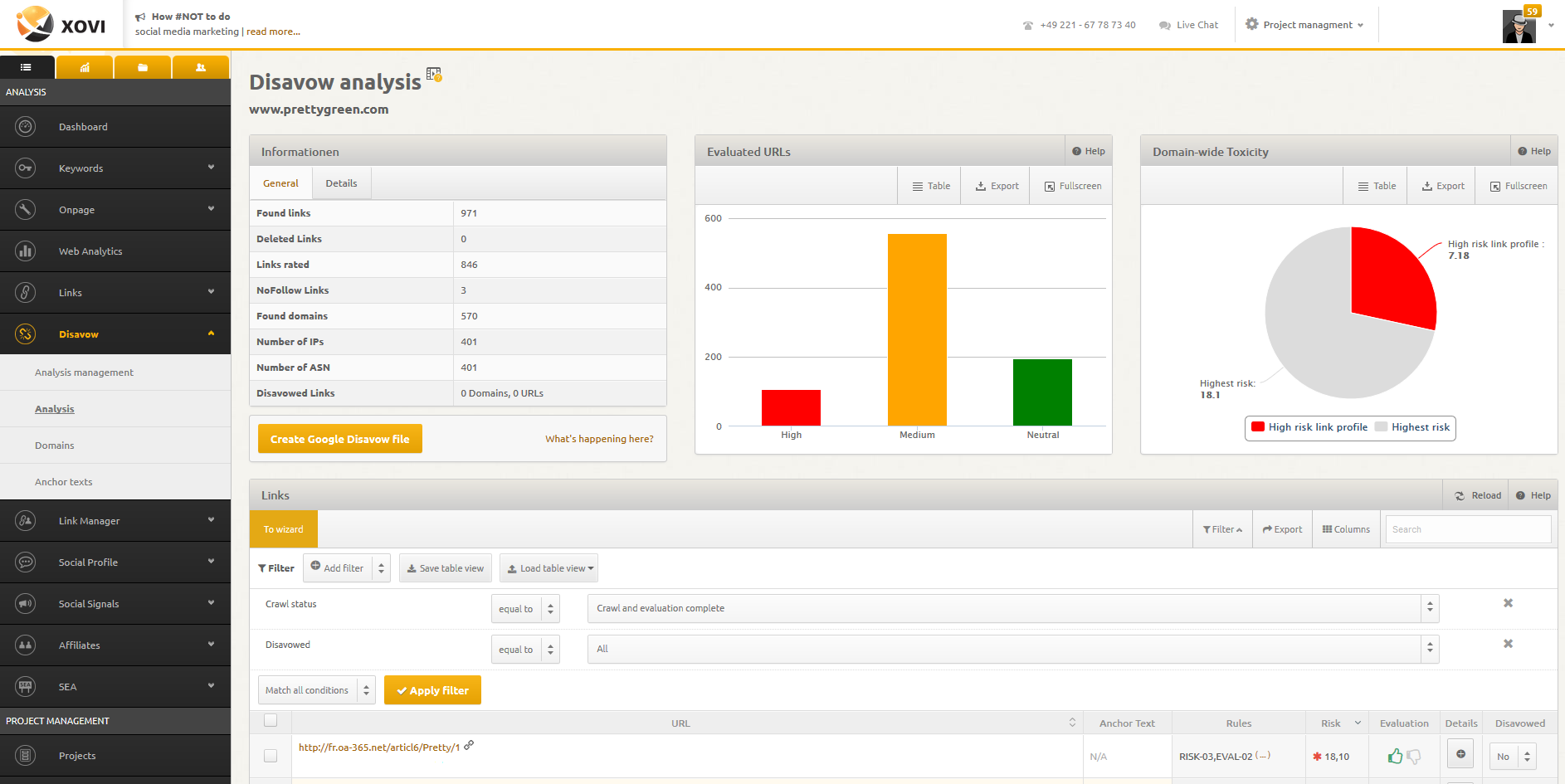
Task: Open the Load table view dropdown
Action: (548, 568)
